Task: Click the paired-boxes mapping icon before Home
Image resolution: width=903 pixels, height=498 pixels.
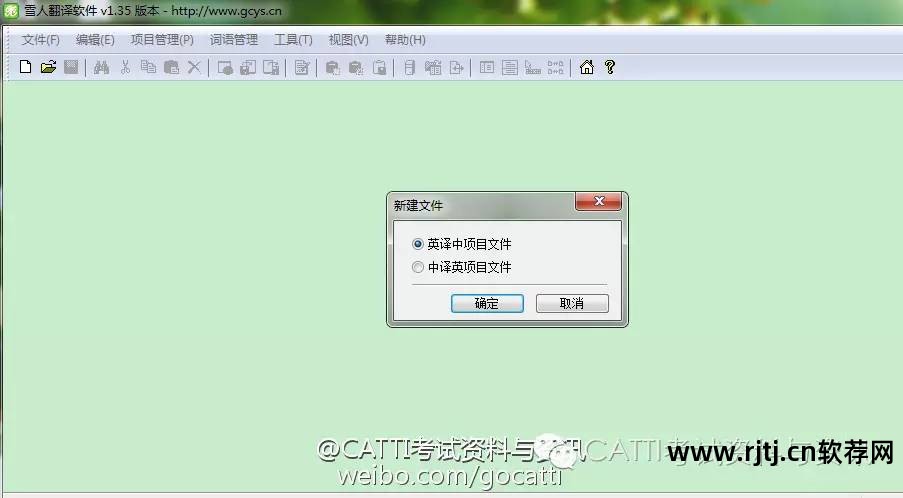Action: click(556, 67)
